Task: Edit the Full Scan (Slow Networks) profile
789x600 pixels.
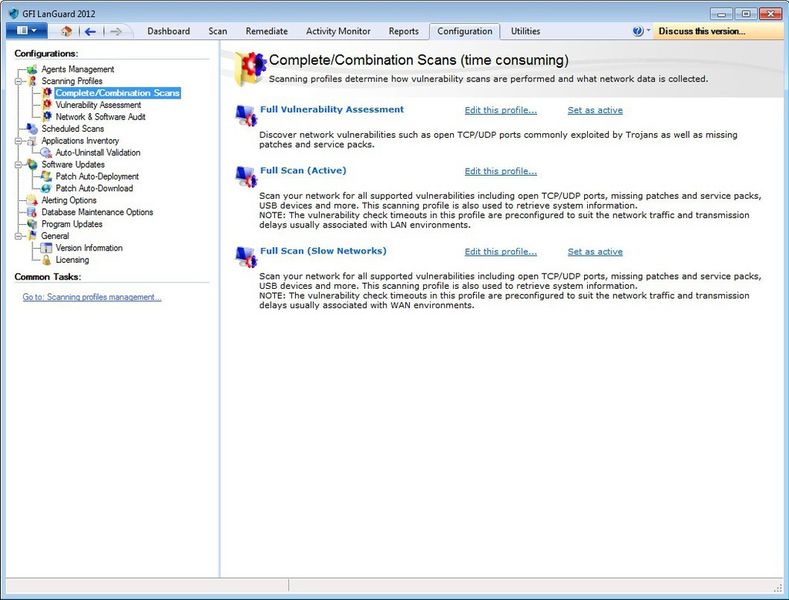Action: pyautogui.click(x=501, y=252)
